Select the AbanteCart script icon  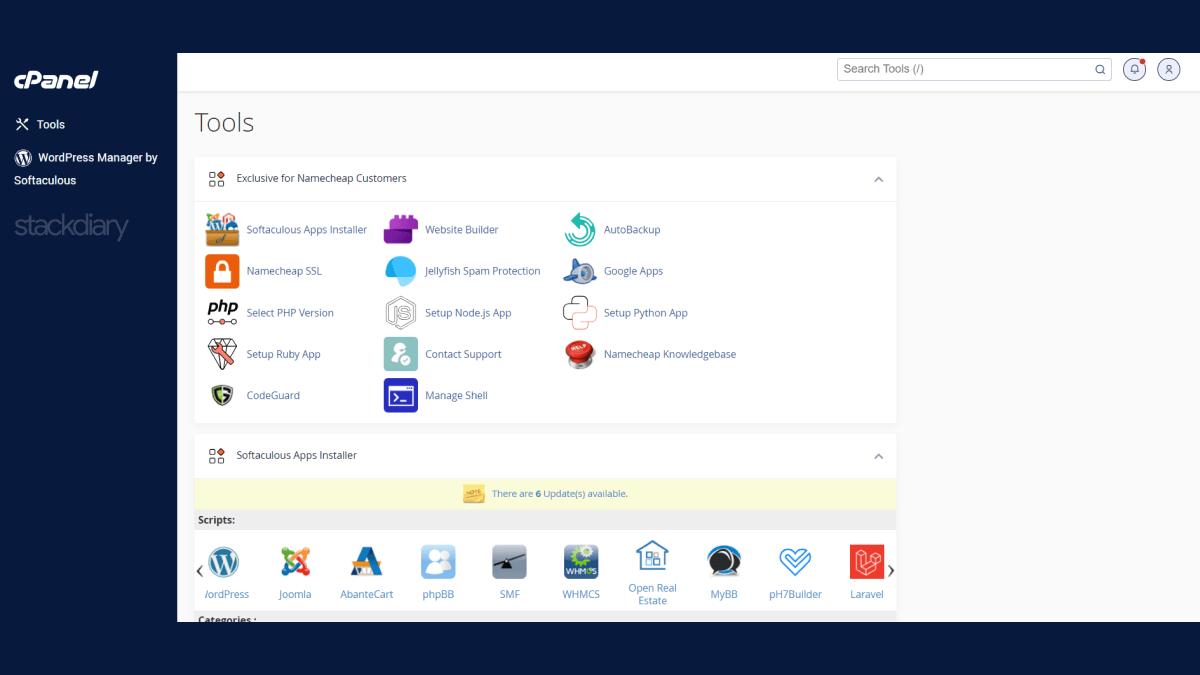[367, 562]
